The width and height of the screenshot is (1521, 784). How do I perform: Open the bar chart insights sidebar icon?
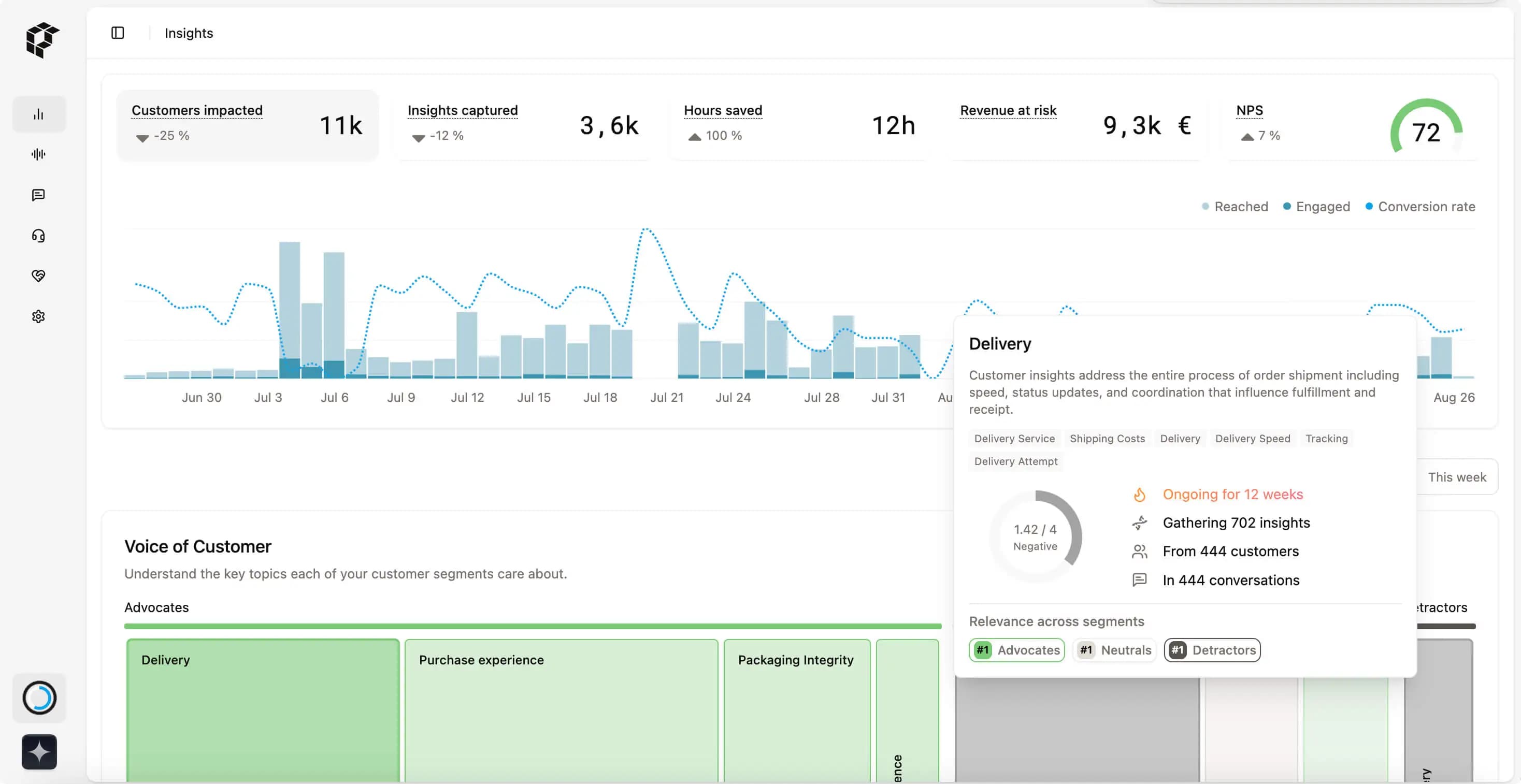click(x=38, y=114)
